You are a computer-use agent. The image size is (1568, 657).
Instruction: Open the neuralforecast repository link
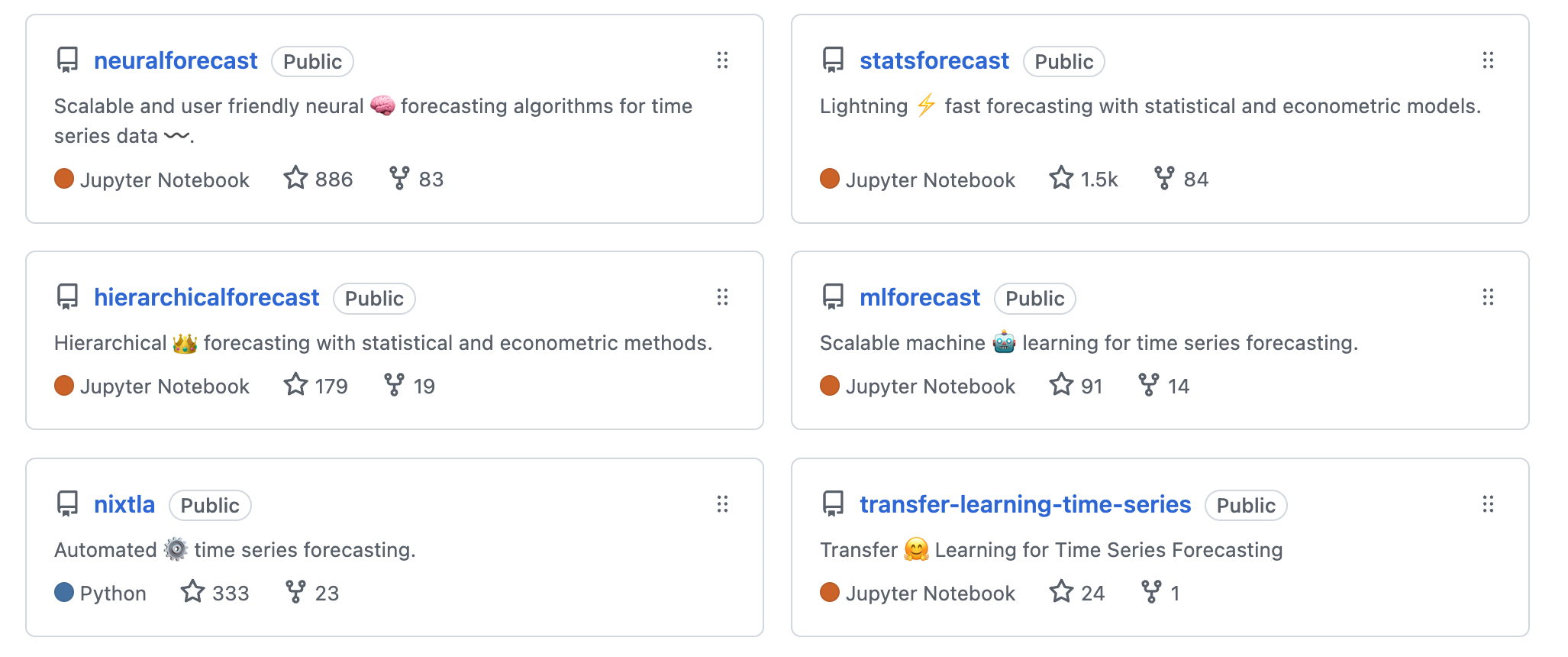coord(176,61)
